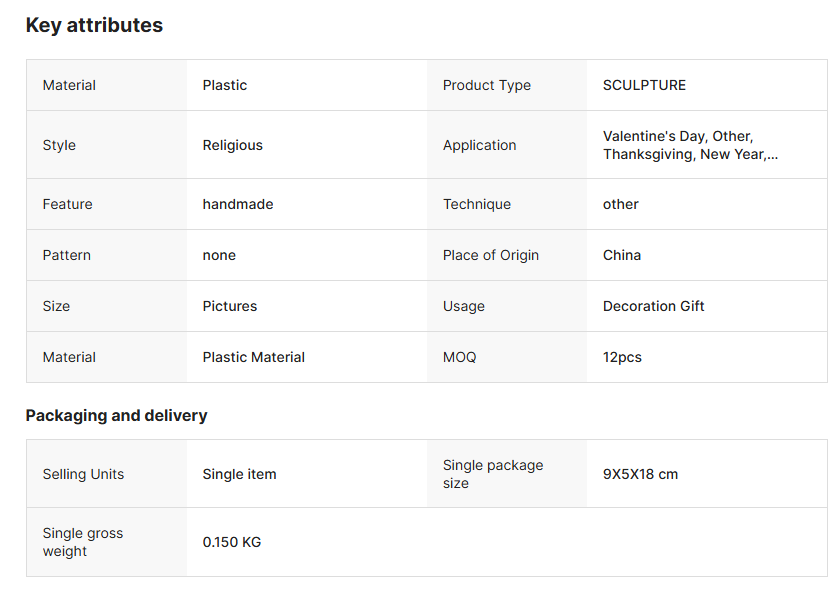836x589 pixels.
Task: Select the Pattern value 'none'
Action: 219,255
